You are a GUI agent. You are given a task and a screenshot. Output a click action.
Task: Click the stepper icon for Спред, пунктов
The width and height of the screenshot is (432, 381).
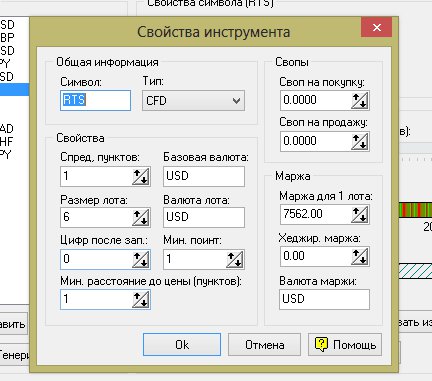[141, 176]
